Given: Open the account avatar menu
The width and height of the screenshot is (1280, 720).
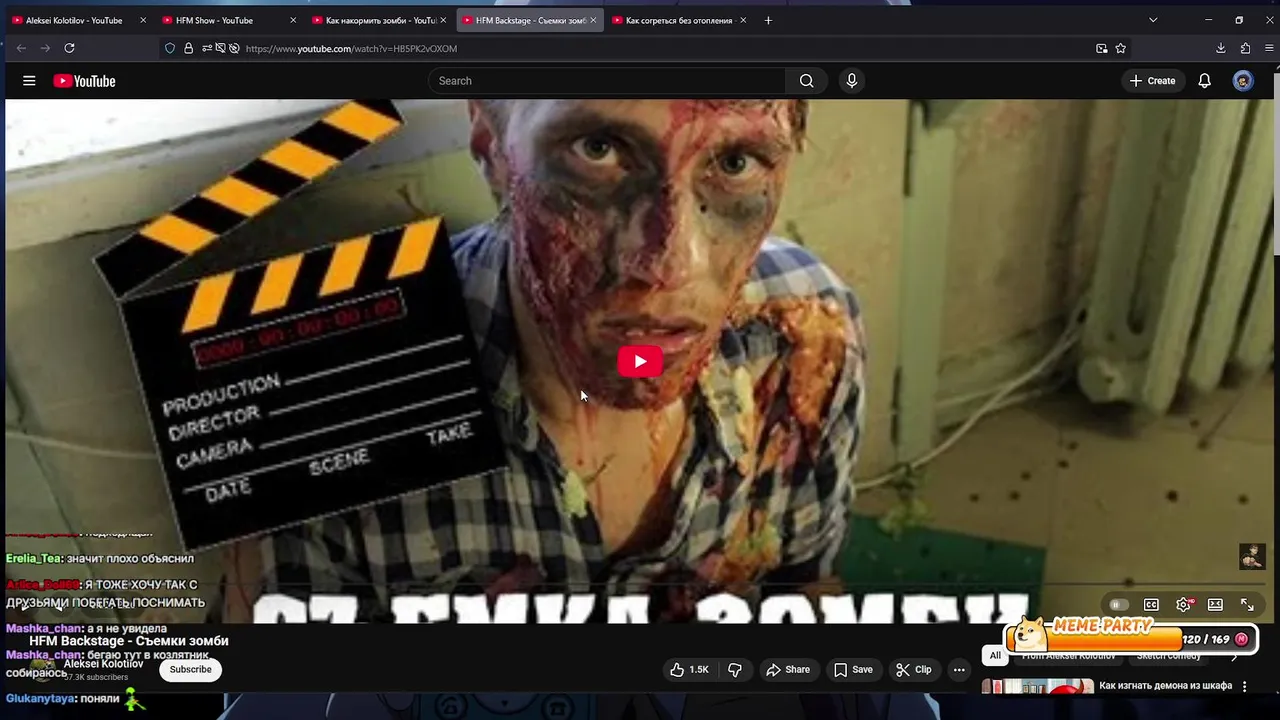Looking at the screenshot, I should pos(1243,81).
